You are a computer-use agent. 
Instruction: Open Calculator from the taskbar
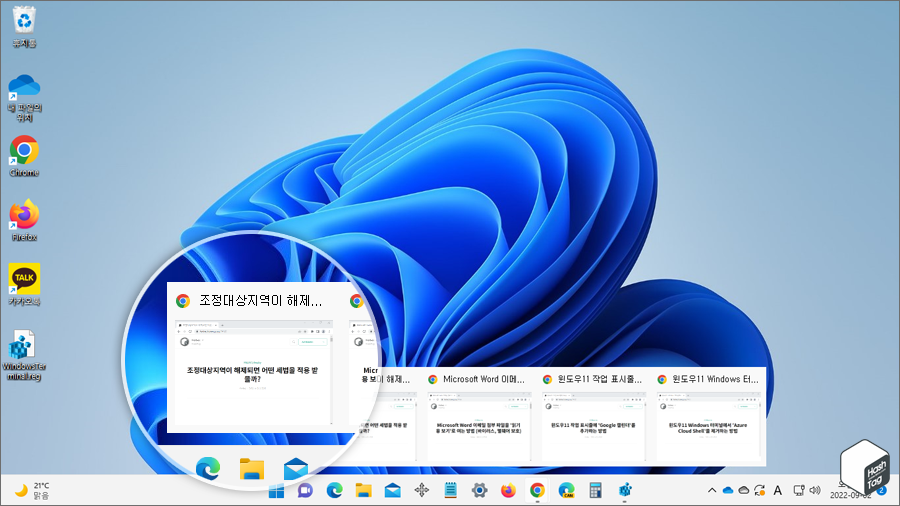[x=595, y=491]
